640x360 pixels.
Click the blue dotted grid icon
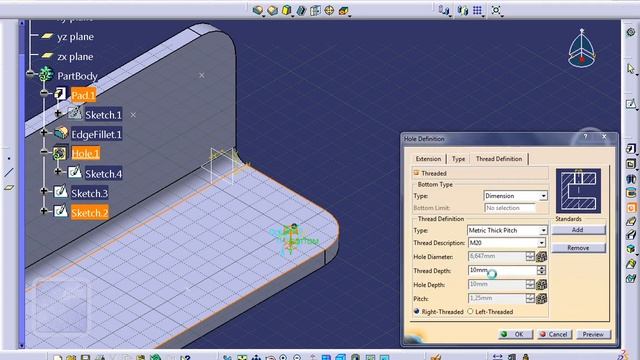coord(477,10)
